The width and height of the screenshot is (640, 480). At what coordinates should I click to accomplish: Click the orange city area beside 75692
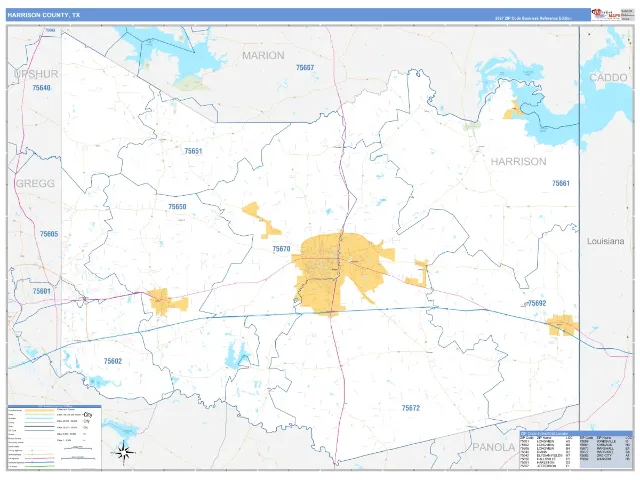562,325
